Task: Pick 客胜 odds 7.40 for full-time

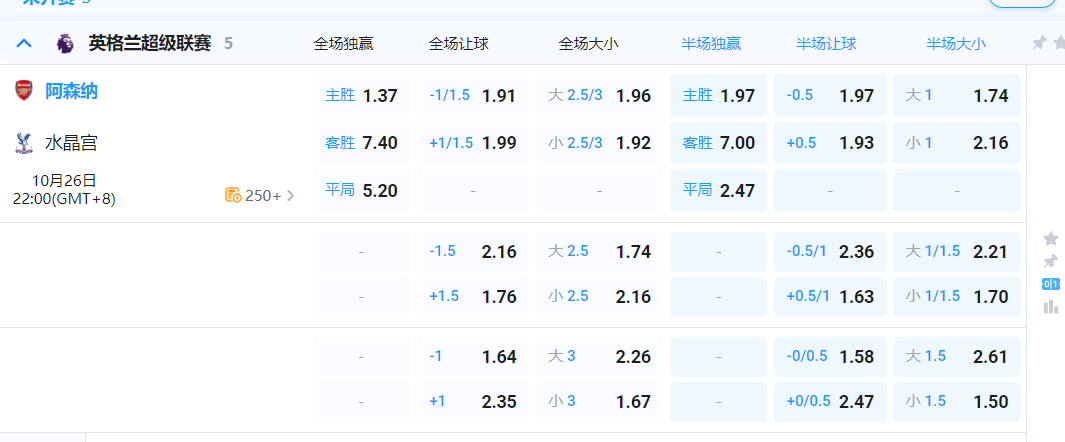Action: tap(361, 143)
